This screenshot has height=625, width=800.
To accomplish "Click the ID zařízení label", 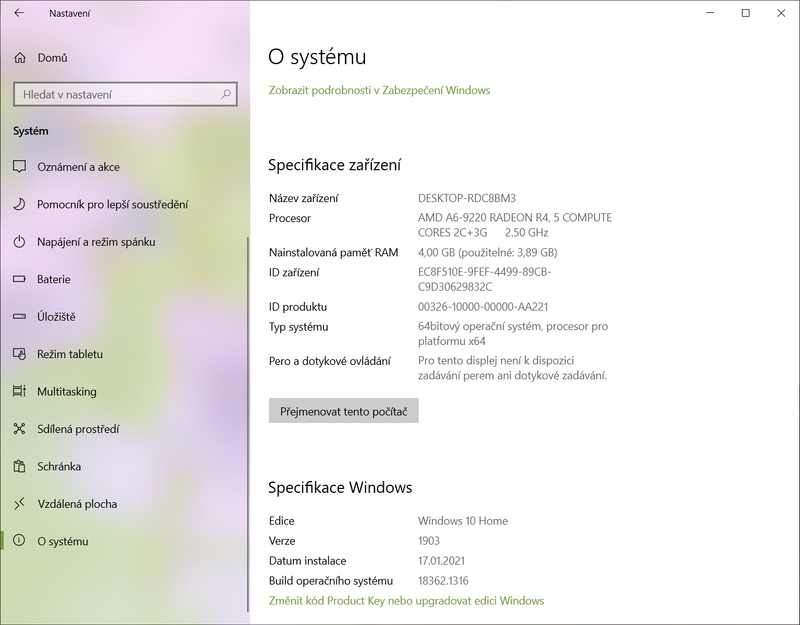I will point(294,272).
